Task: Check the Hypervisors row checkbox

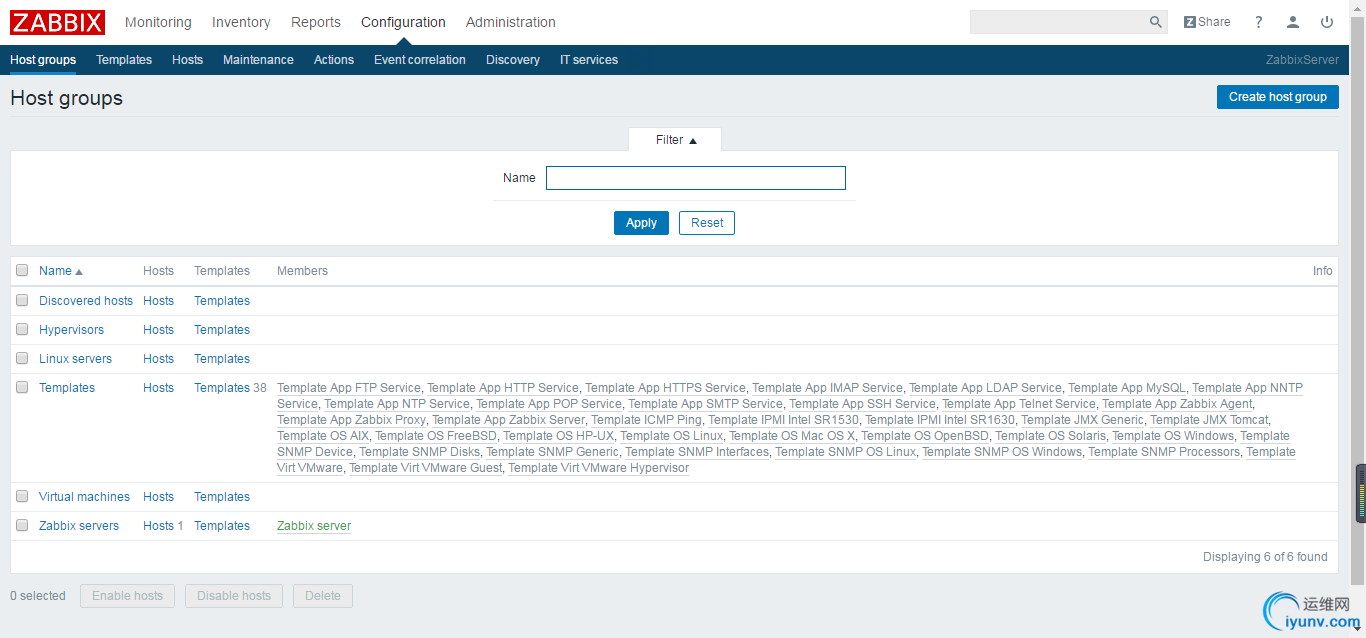Action: click(x=22, y=329)
